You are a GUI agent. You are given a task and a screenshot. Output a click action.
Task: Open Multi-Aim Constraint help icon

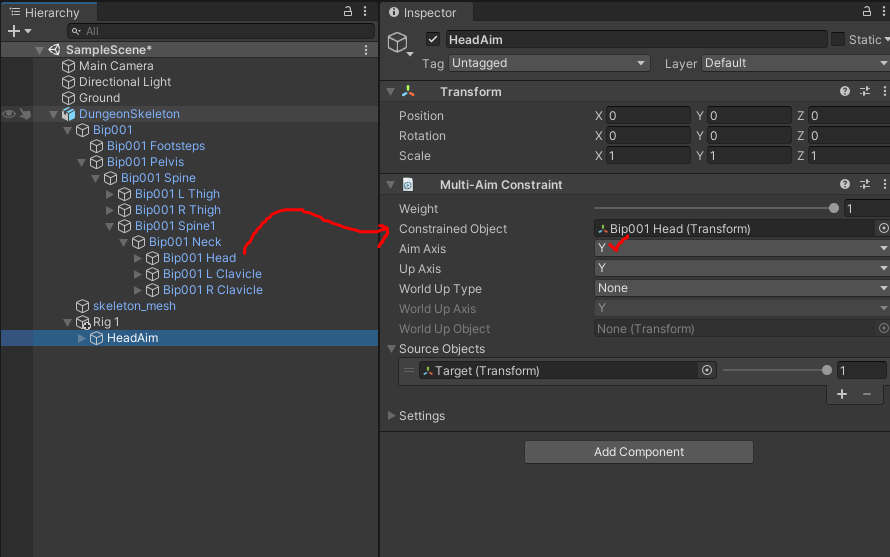845,185
